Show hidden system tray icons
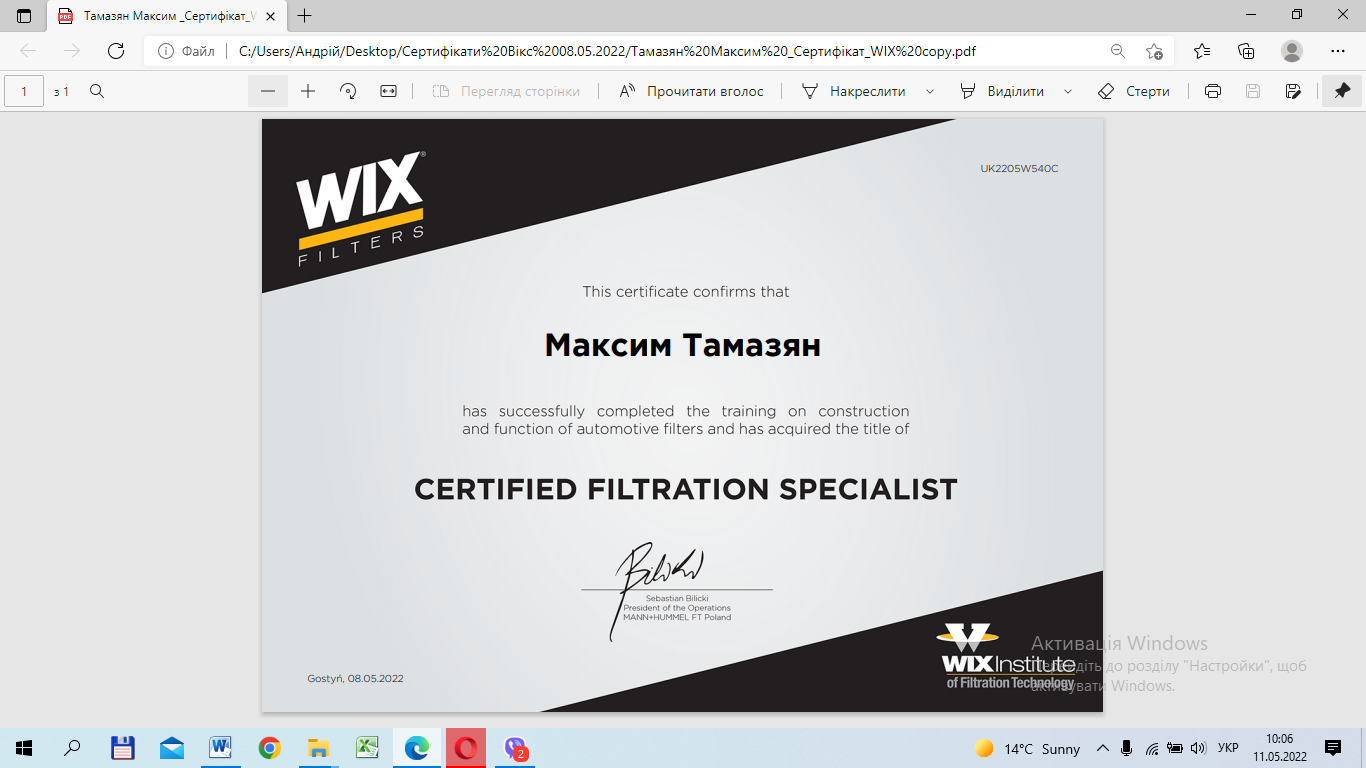This screenshot has height=768, width=1366. (1103, 748)
